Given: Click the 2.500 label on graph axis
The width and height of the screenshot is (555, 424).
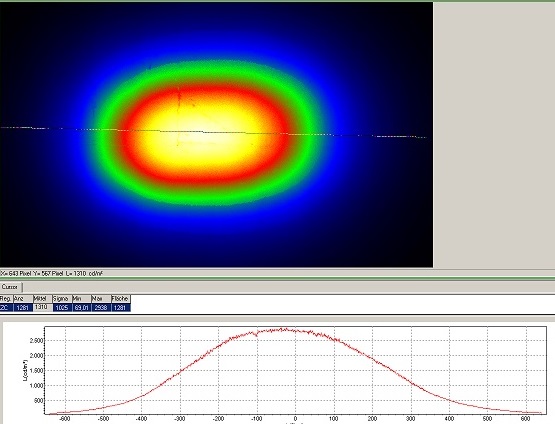Looking at the screenshot, I should pyautogui.click(x=36, y=340).
